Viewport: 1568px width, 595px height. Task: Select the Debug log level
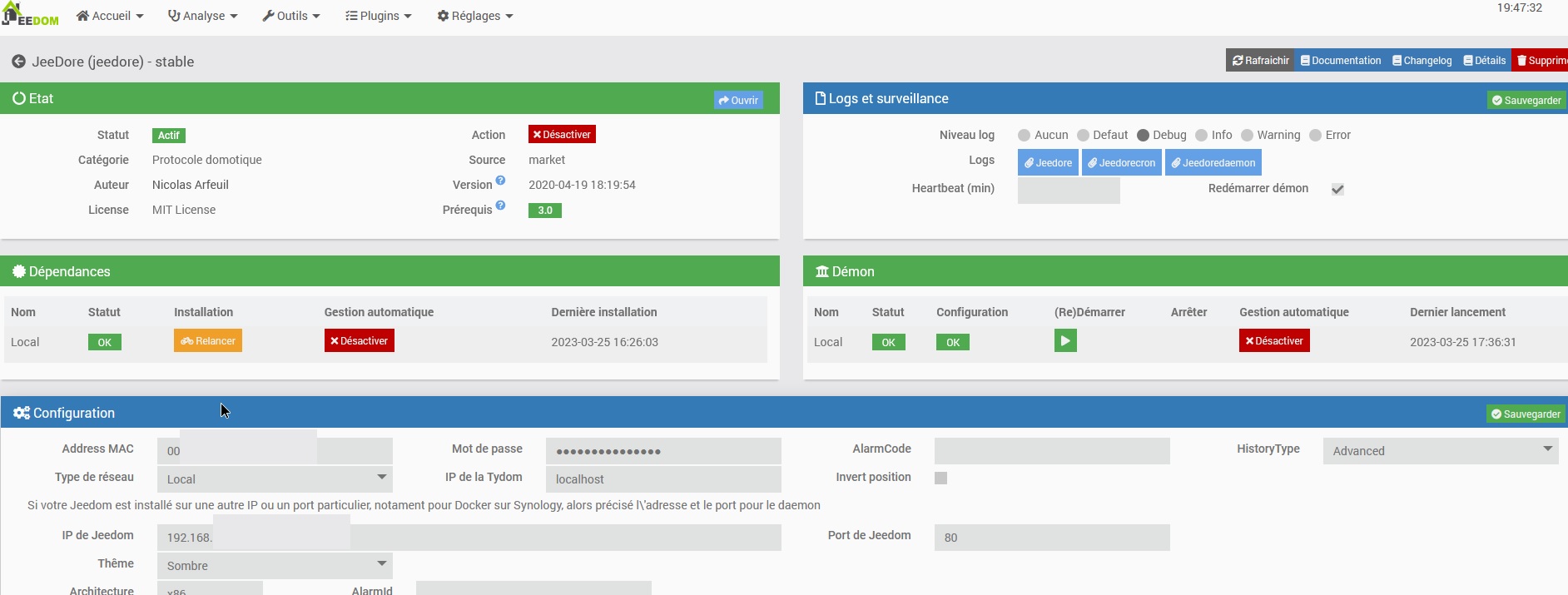tap(1143, 136)
